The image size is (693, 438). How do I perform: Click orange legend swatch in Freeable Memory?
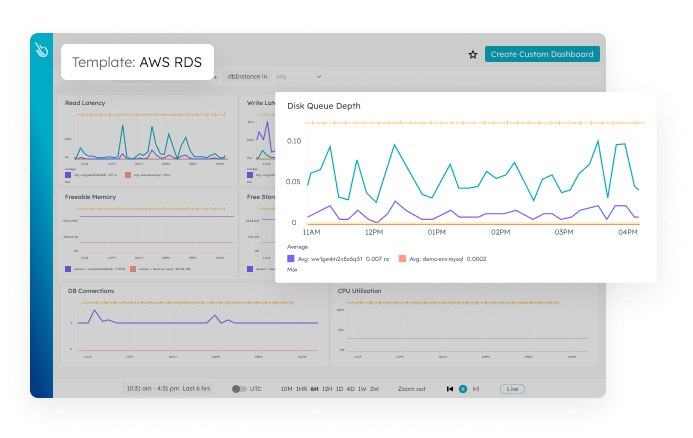click(133, 269)
